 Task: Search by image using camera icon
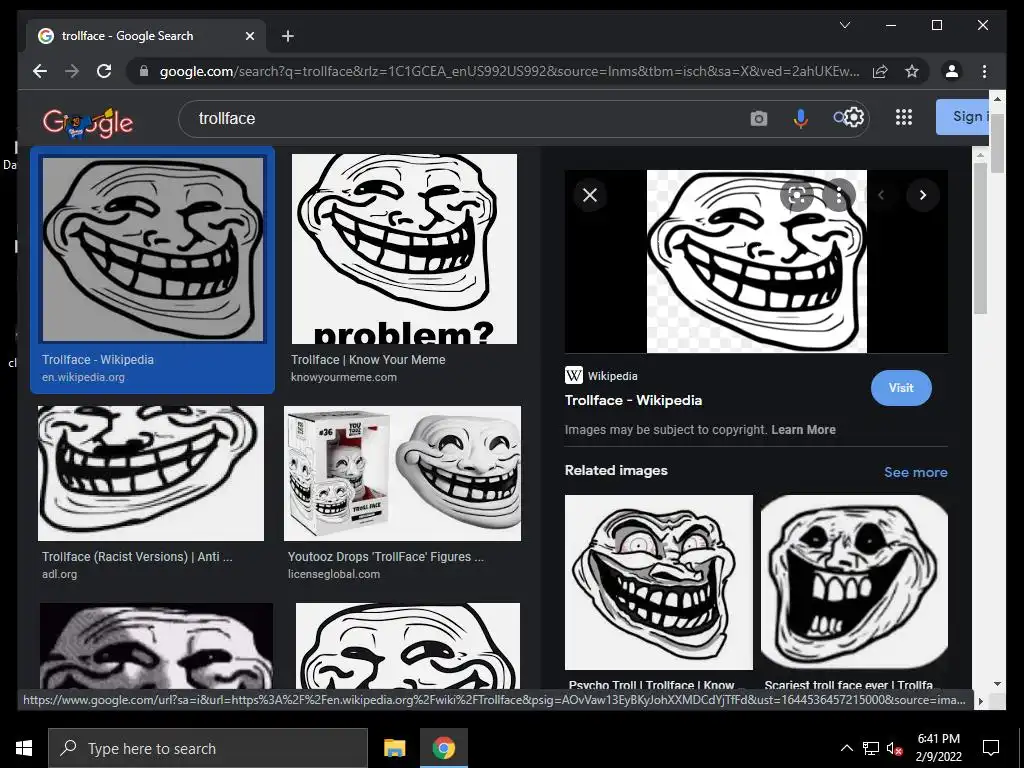(x=758, y=118)
